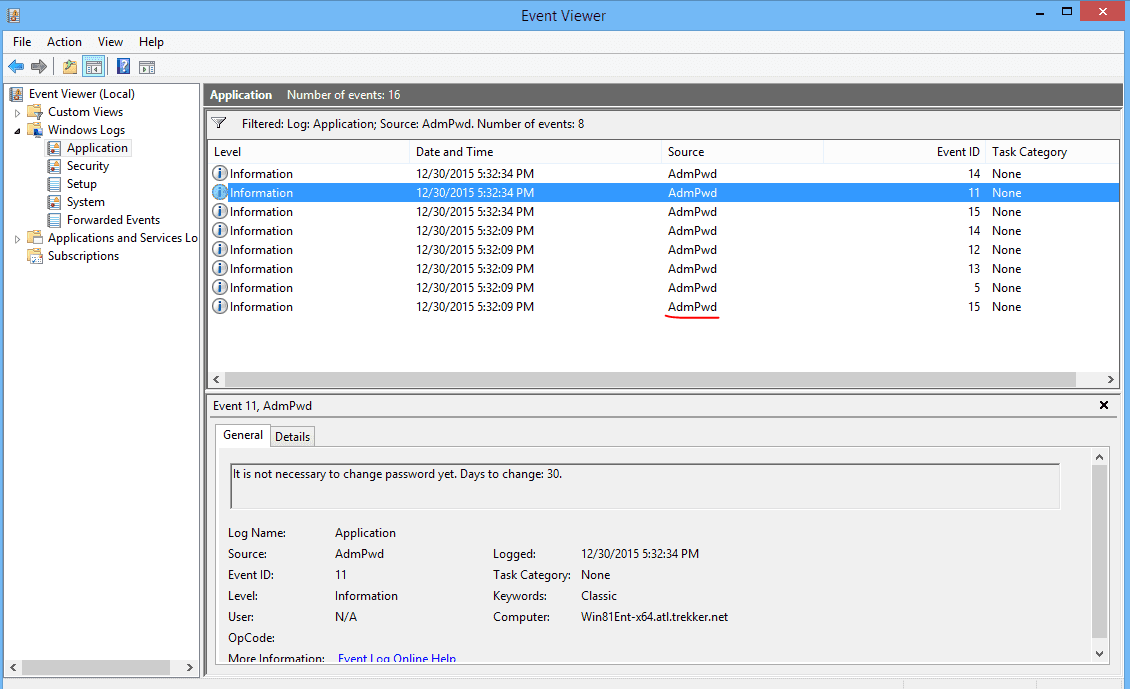Screen dimensions: 1130x689
Task: Click the tree pane horizontal scrollbar thumb
Action: click(96, 667)
